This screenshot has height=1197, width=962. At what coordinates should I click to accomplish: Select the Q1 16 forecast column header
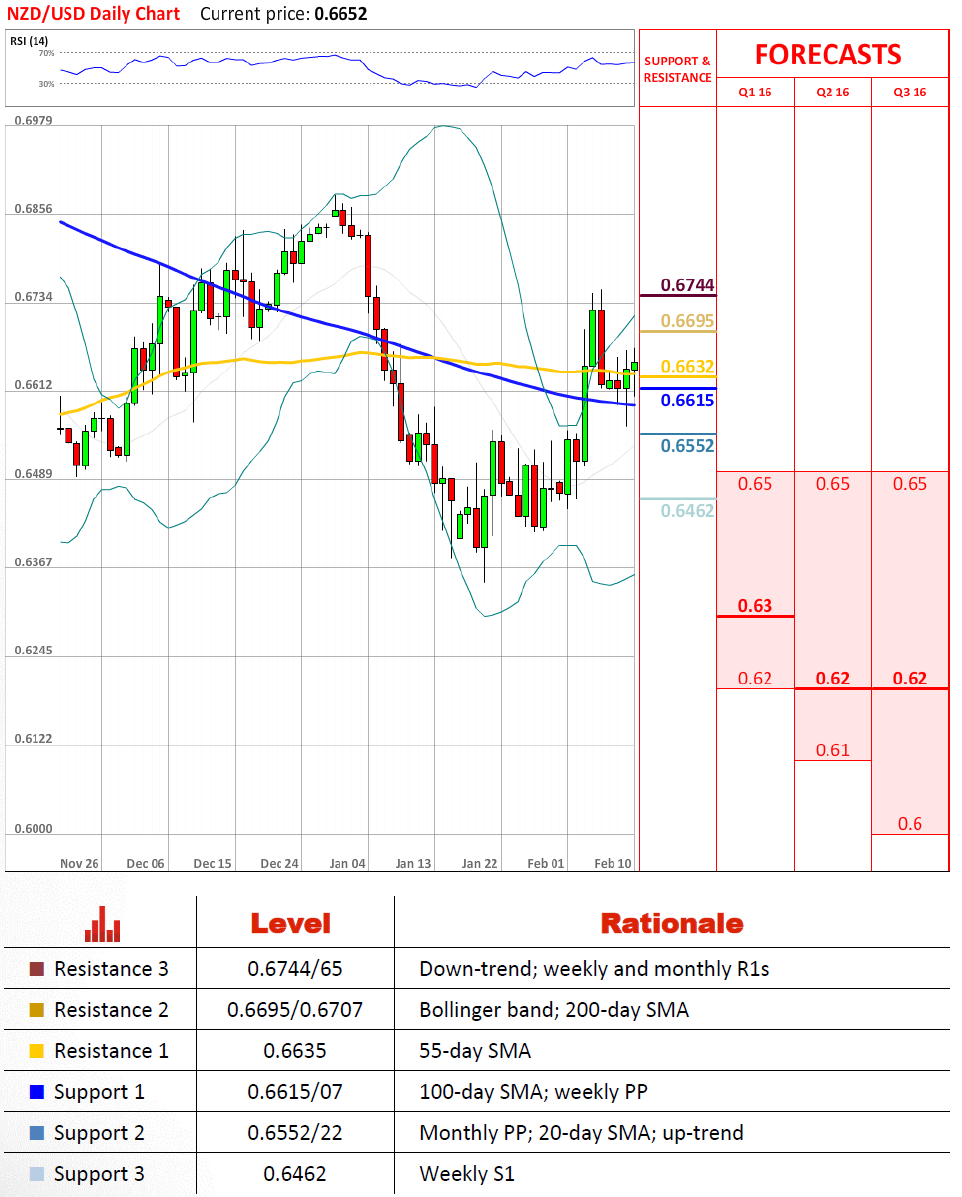click(754, 92)
